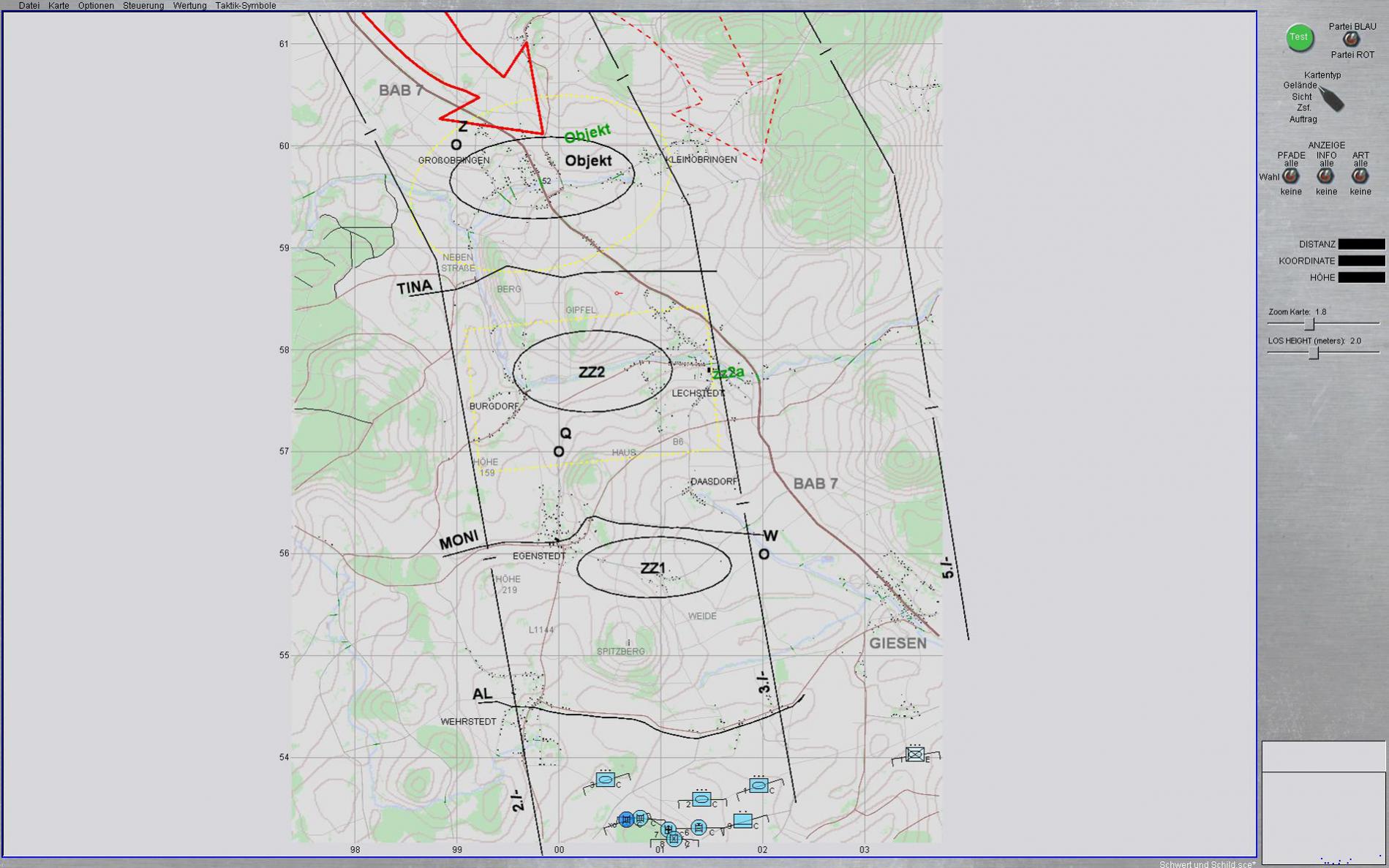Screen dimensions: 1389x868
Task: Click unit 9 light blue rectangle symbol
Action: click(742, 821)
